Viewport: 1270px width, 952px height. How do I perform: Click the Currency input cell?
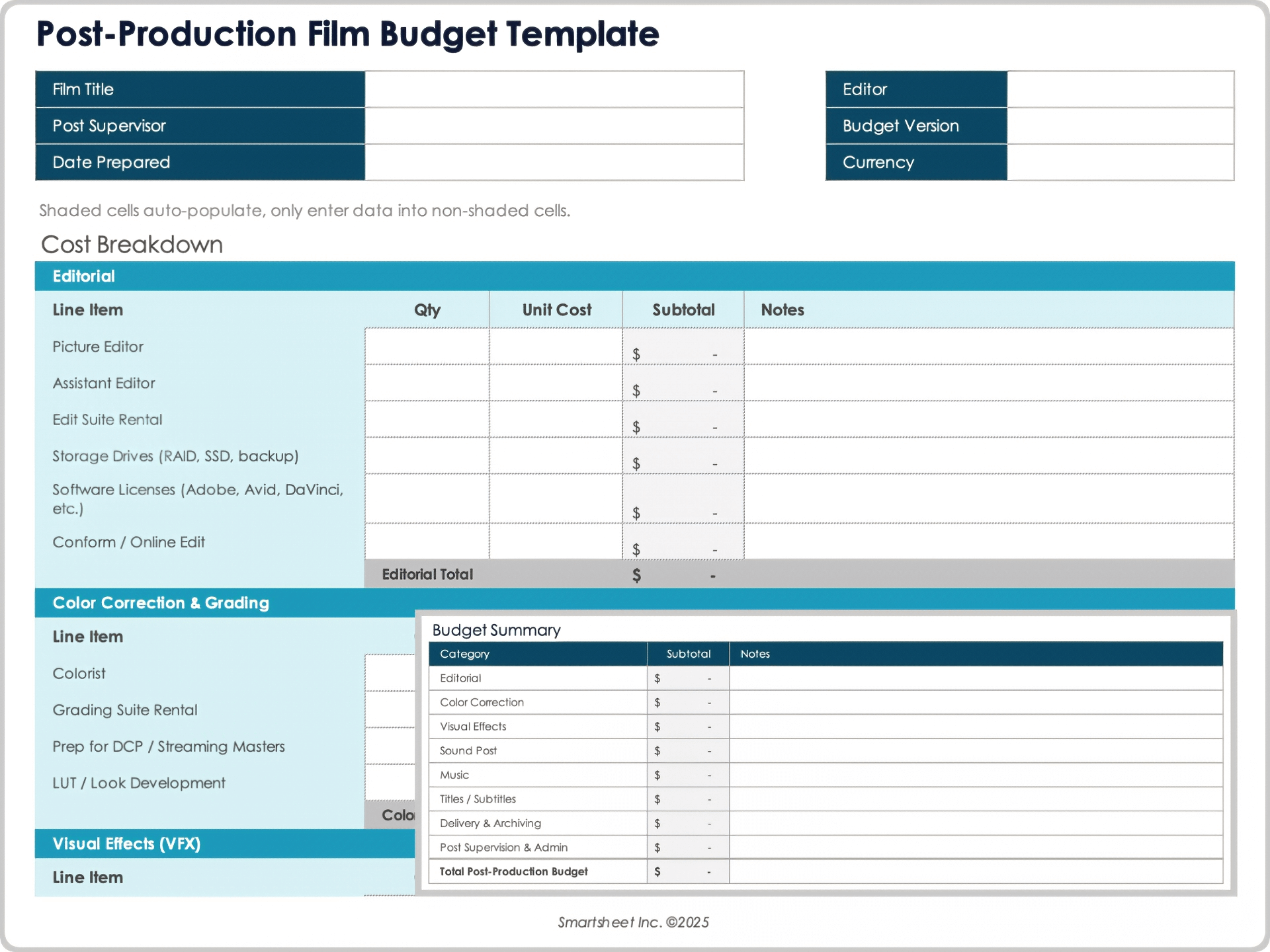click(1120, 162)
